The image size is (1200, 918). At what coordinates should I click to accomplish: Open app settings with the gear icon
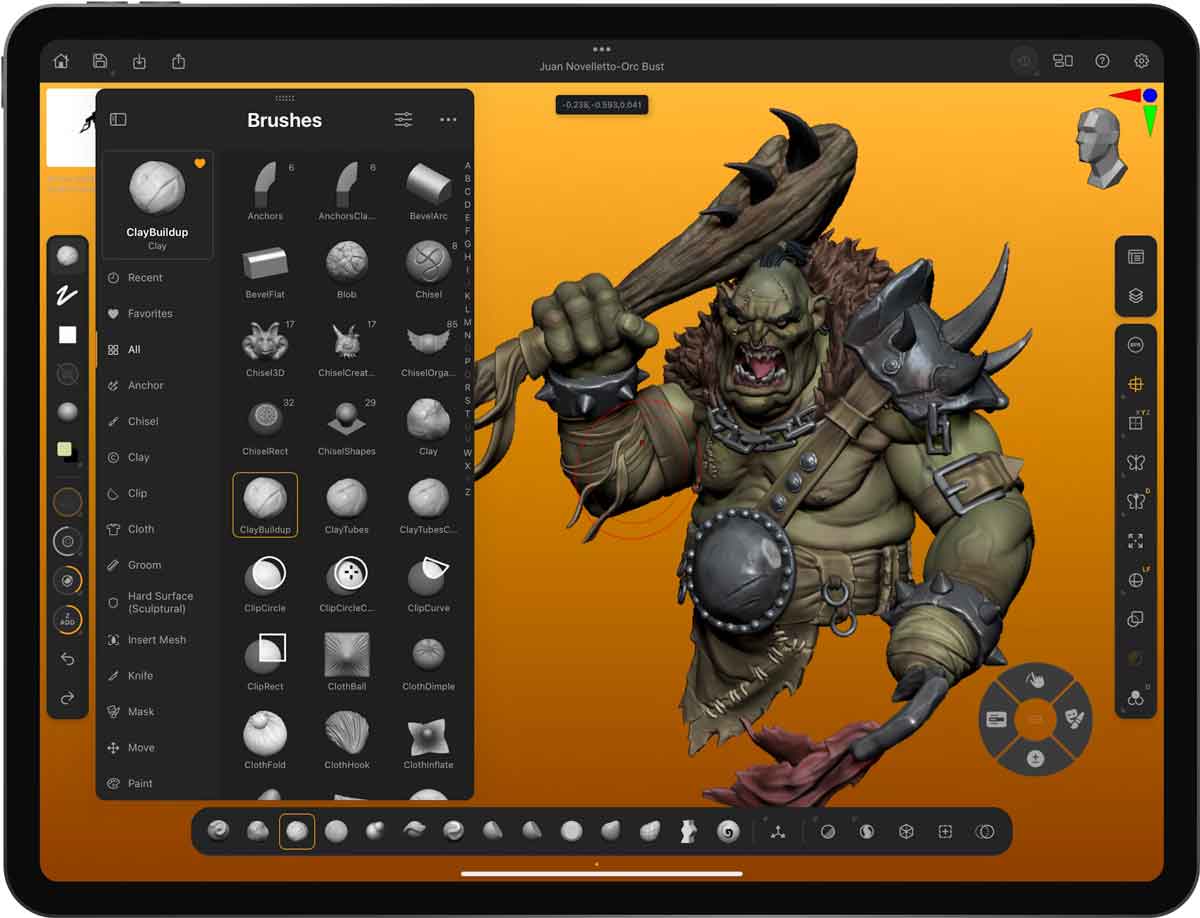tap(1141, 61)
